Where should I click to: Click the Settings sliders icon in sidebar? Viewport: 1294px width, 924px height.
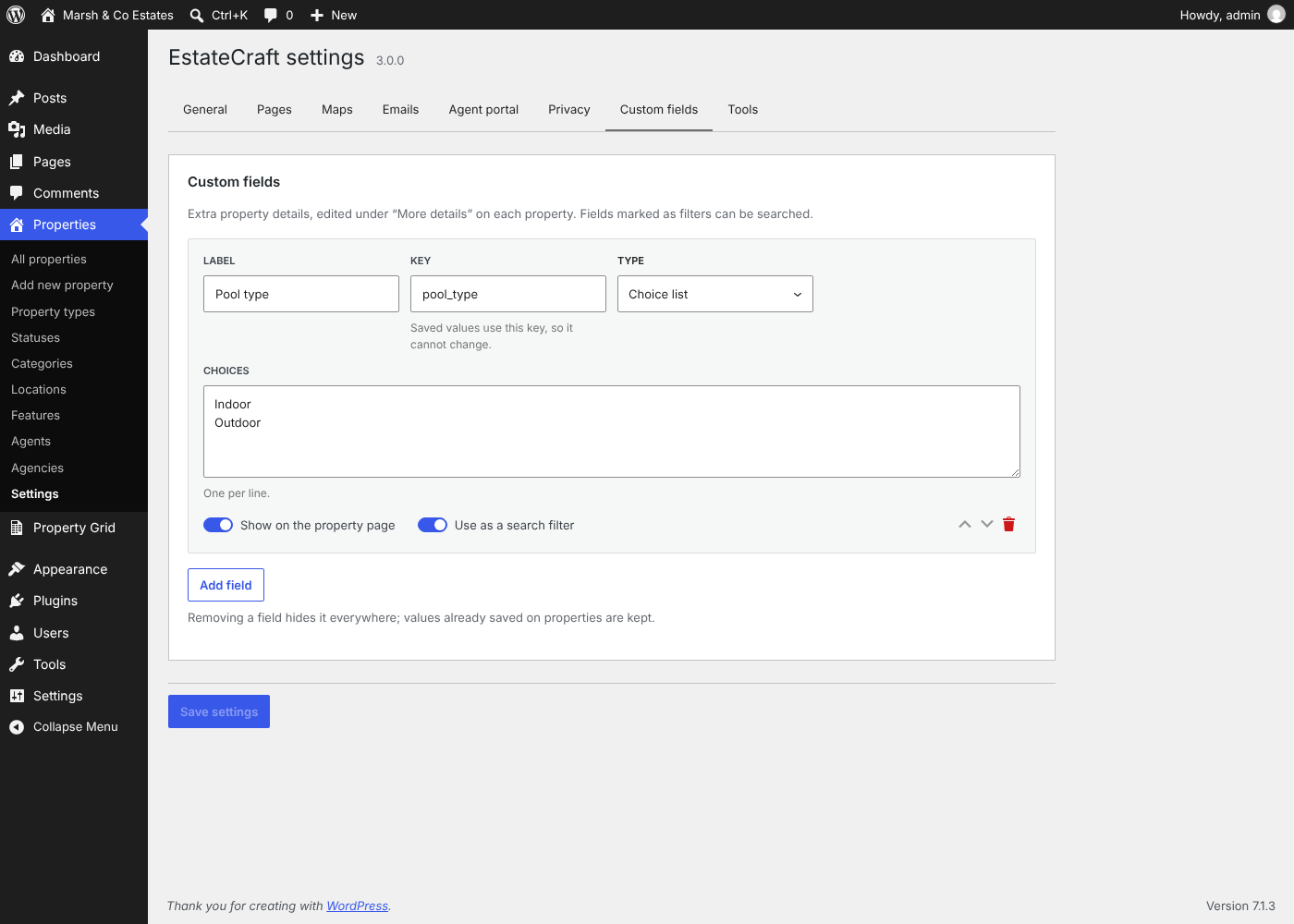pos(17,696)
